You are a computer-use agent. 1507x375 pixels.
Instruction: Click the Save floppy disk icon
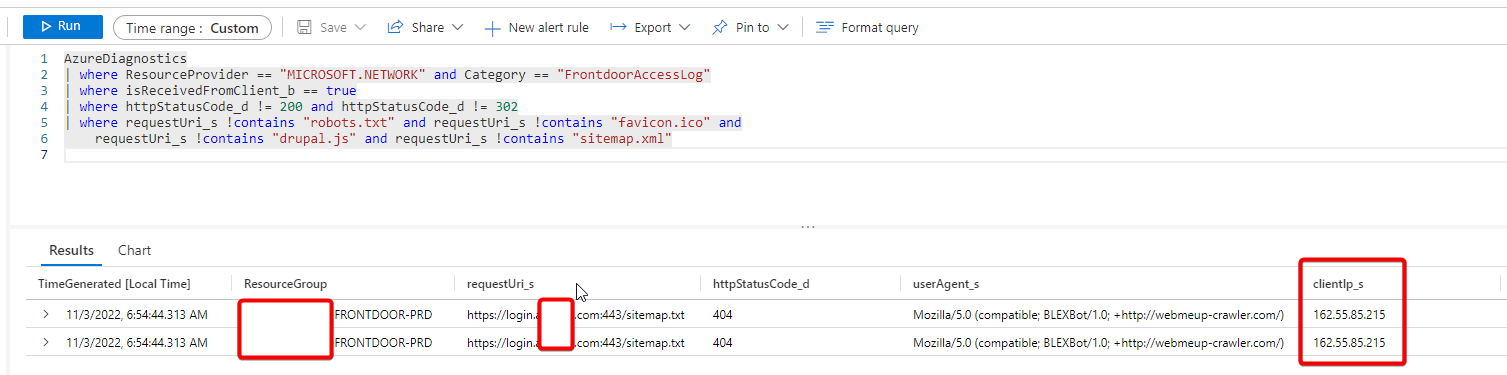(x=305, y=27)
